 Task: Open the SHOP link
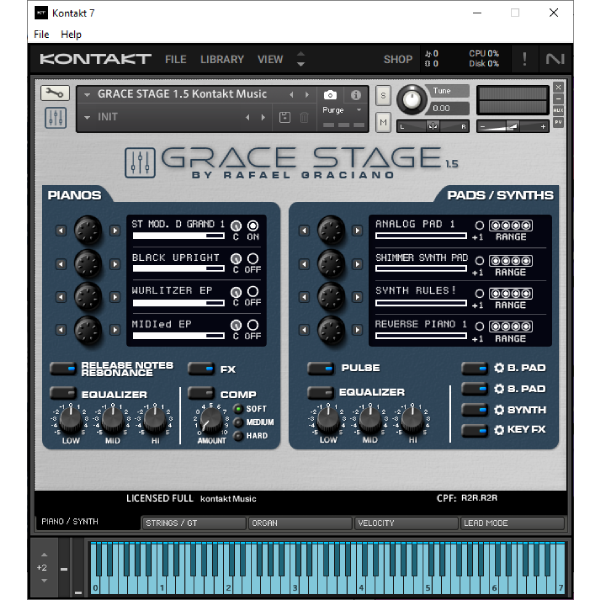click(x=398, y=59)
